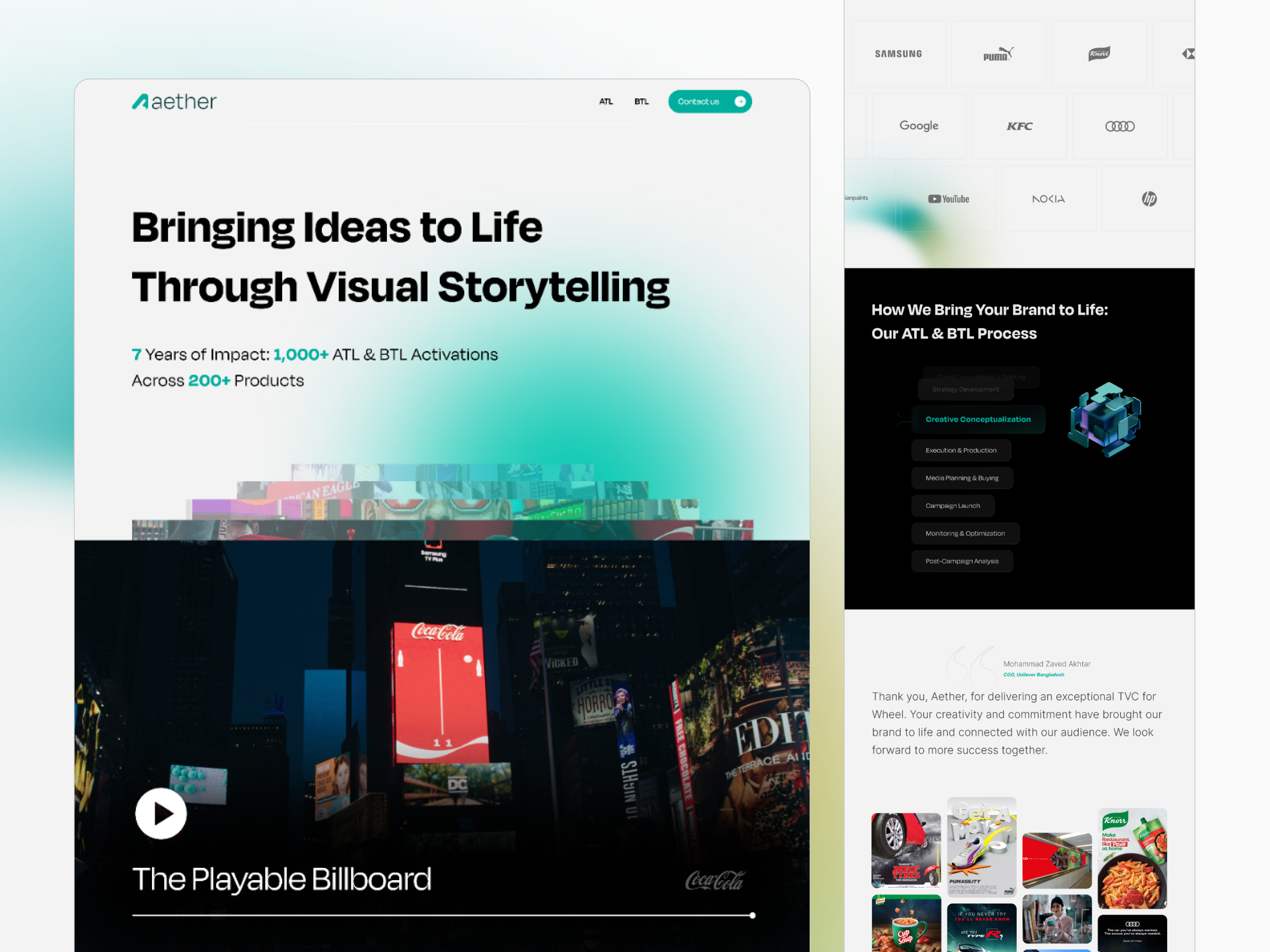Screen dimensions: 1270x952
Task: Select Post-Campaign Analysis process step
Action: (x=962, y=561)
